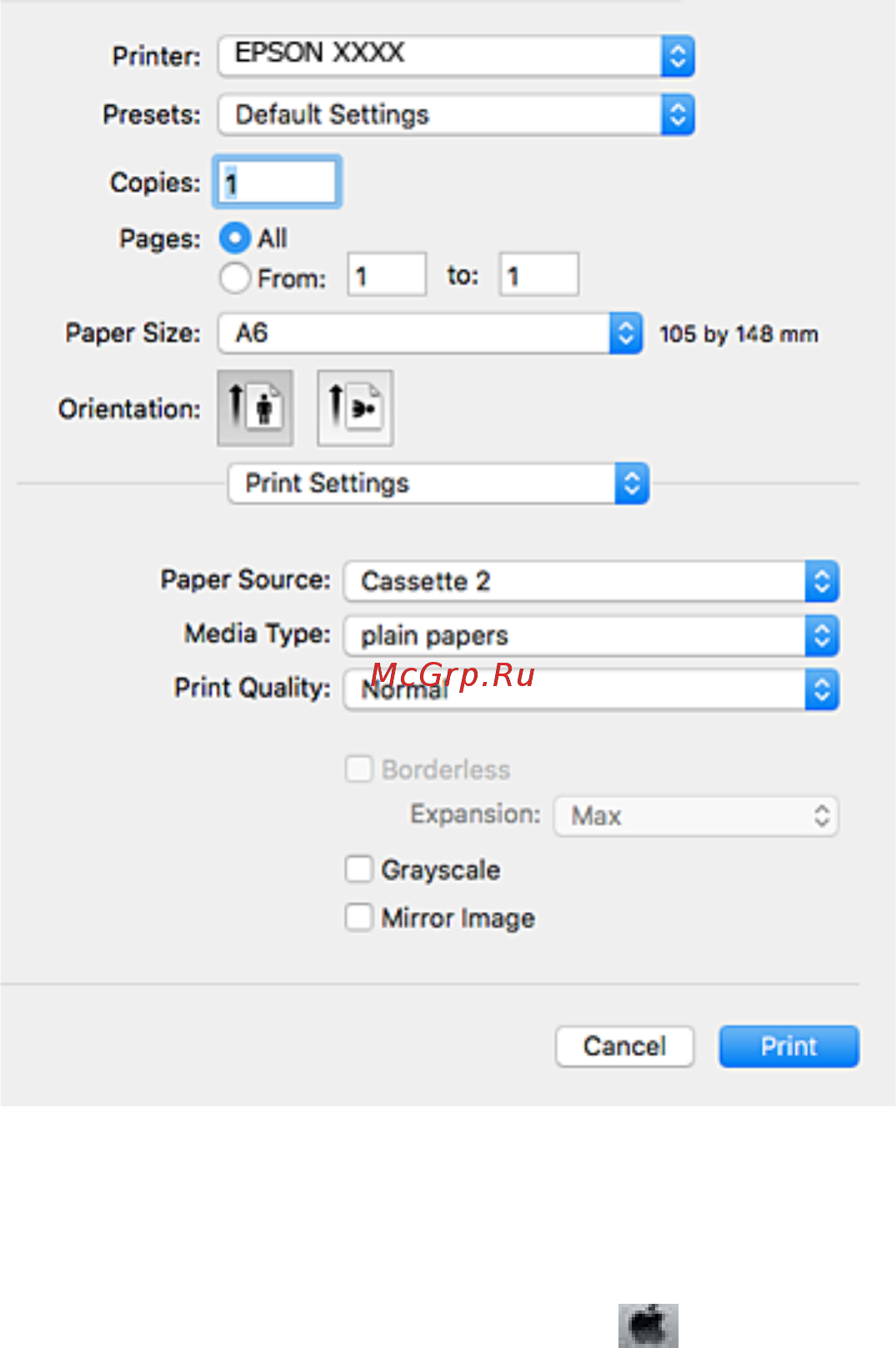Select the All pages radio button
The height and width of the screenshot is (1348, 896).
(235, 238)
